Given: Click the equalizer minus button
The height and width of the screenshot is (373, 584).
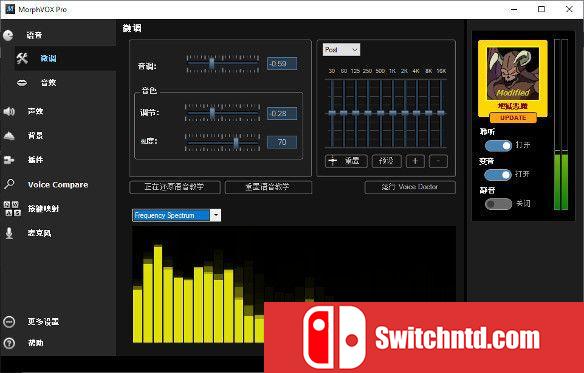Looking at the screenshot, I should (x=438, y=161).
